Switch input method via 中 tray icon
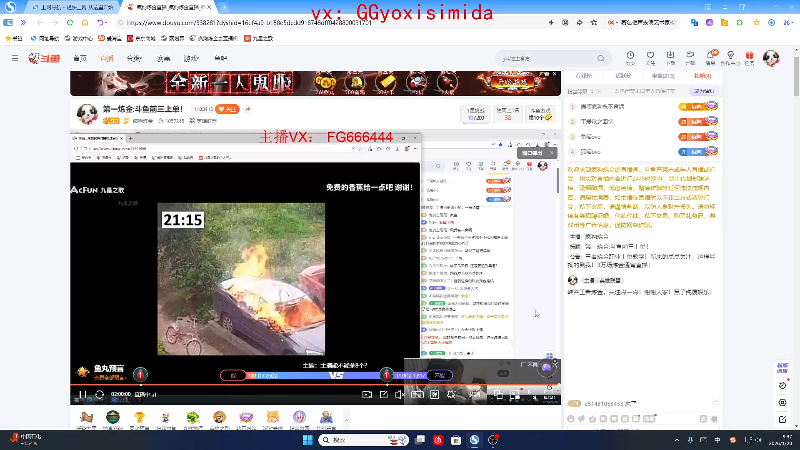This screenshot has height=450, width=800. [717, 440]
